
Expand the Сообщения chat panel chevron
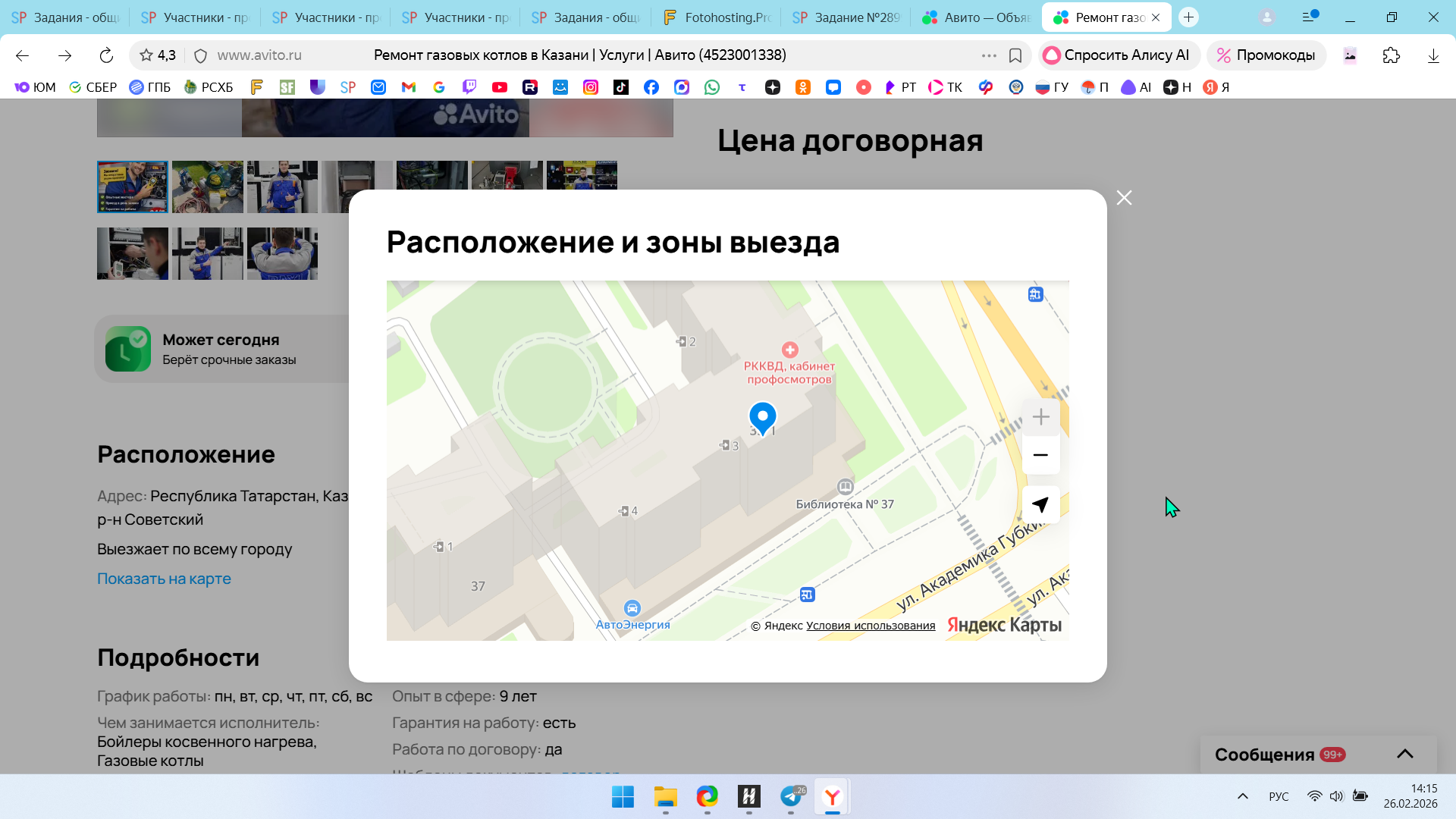click(1404, 754)
